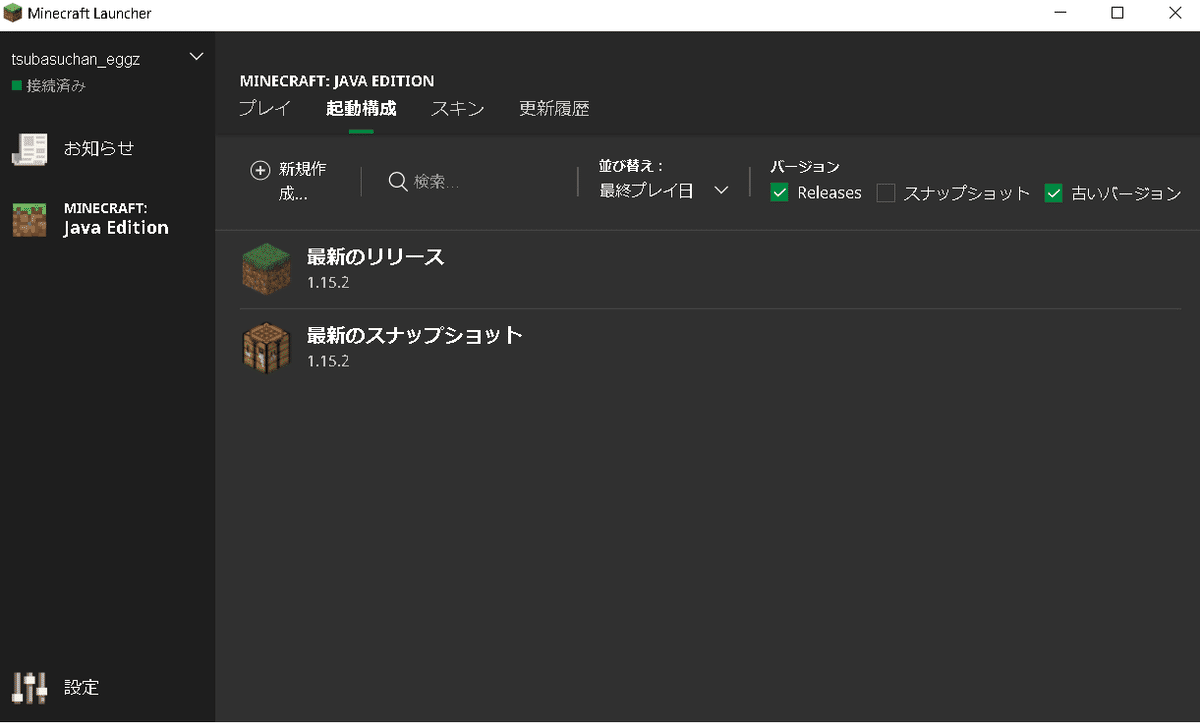The image size is (1200, 724).
Task: Click the crafting table icon of 最新のスナップショット
Action: (265, 347)
